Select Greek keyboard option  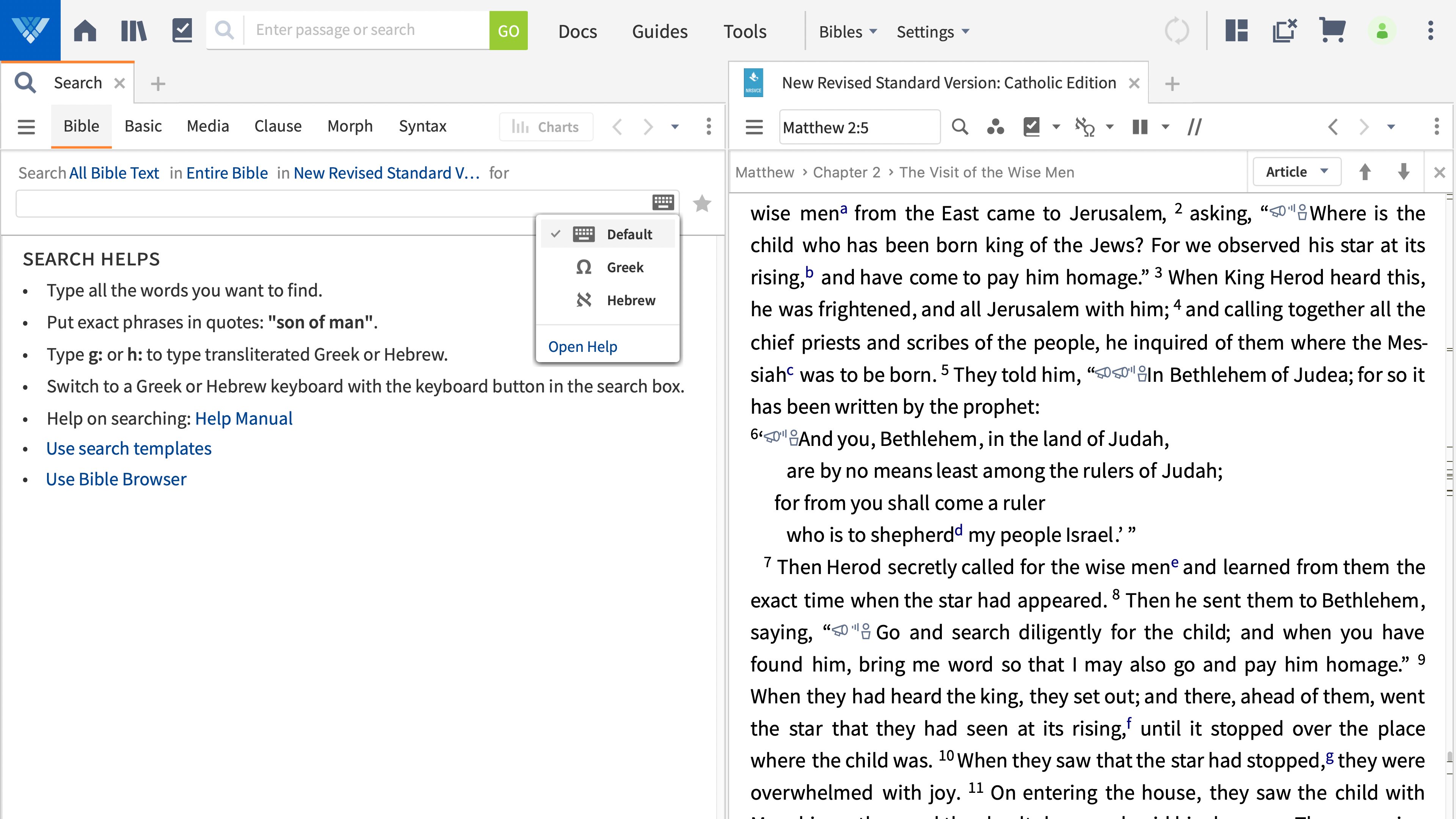(625, 267)
